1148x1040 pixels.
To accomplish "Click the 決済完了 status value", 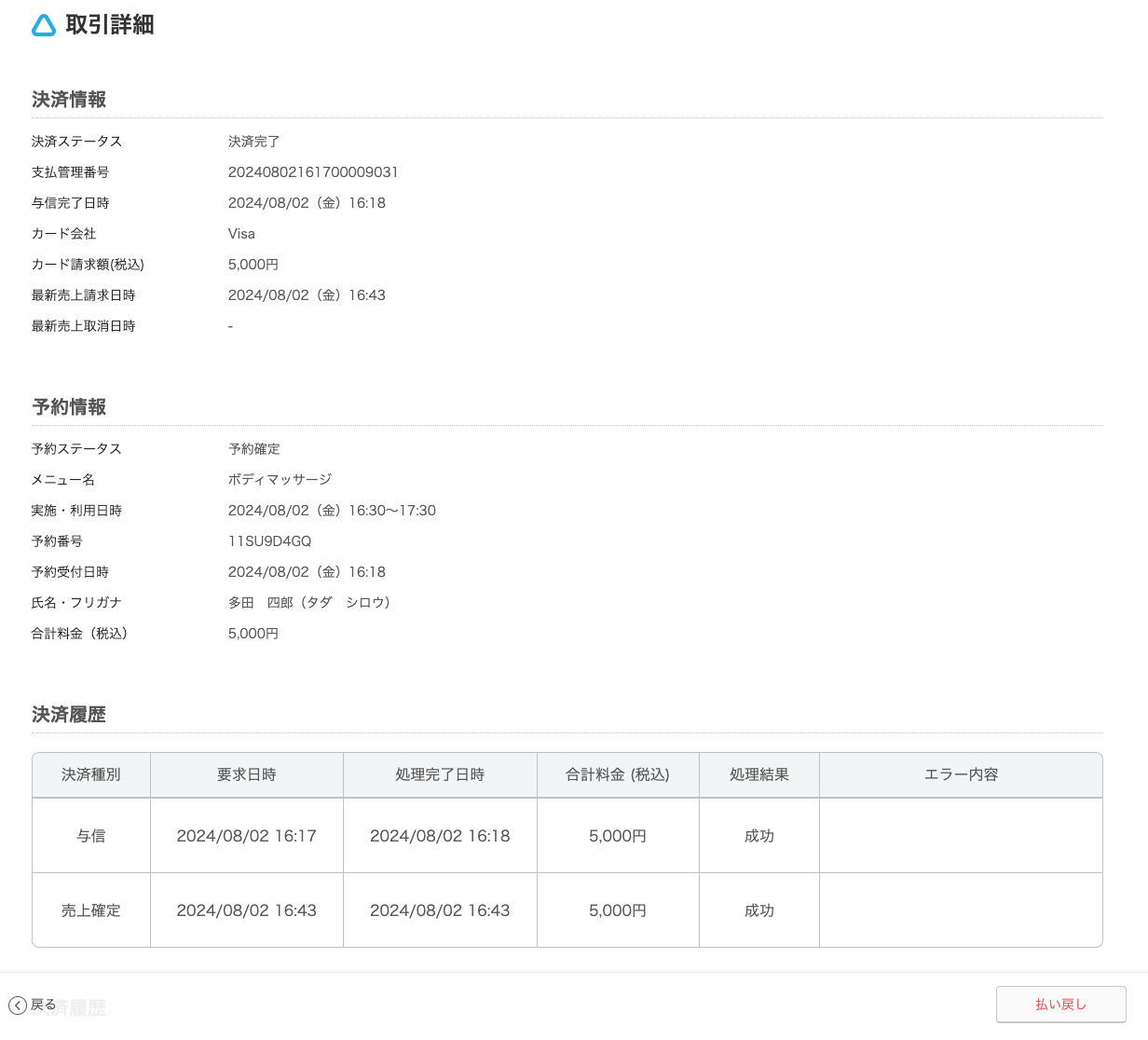I will [x=254, y=142].
